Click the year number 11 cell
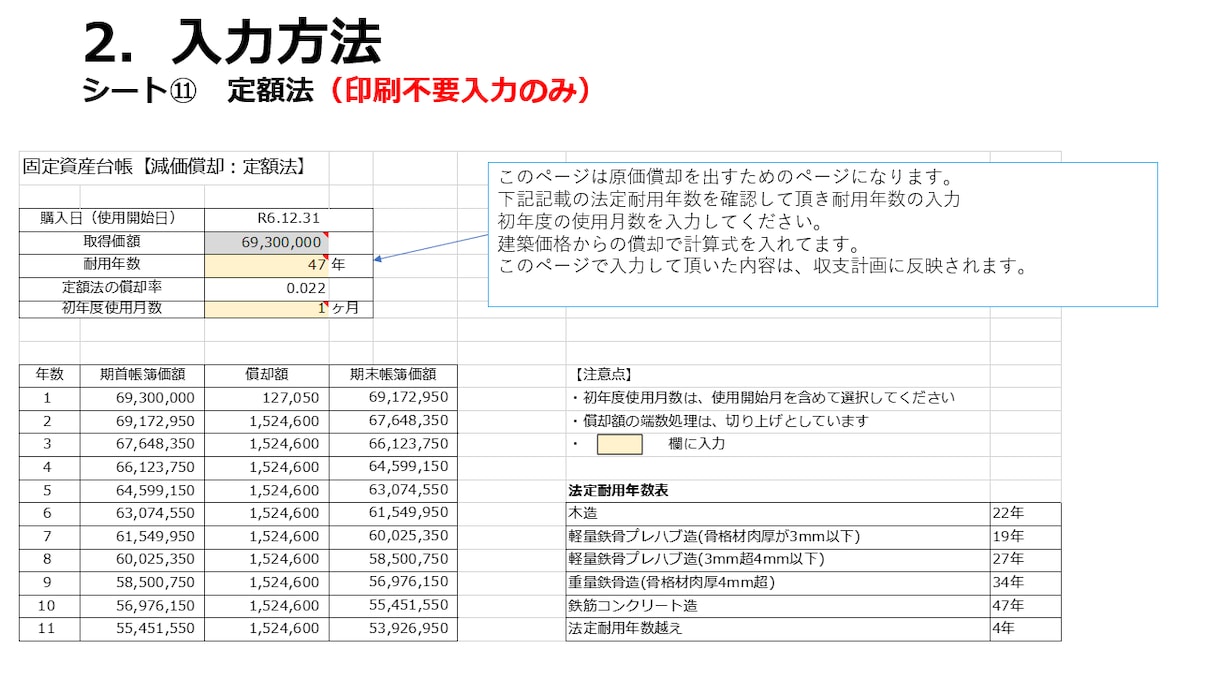The image size is (1220, 679). point(50,629)
